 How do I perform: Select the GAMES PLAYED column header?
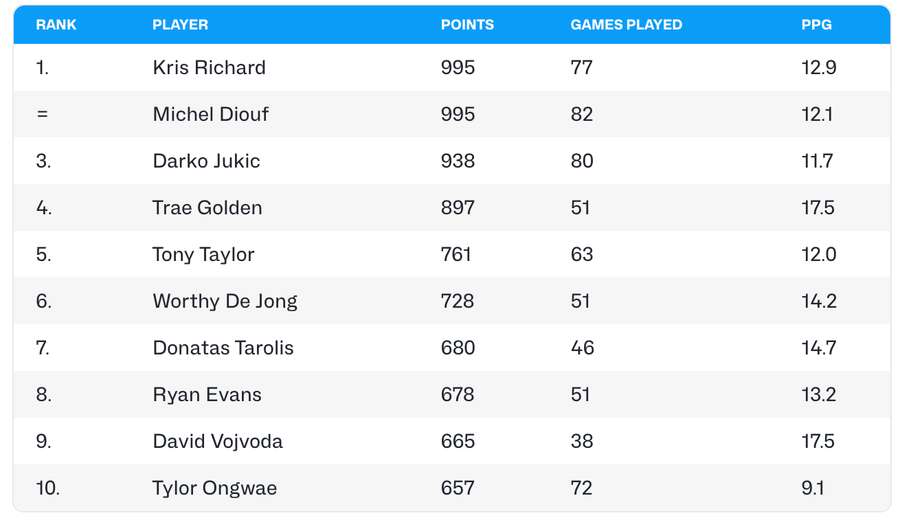click(626, 25)
